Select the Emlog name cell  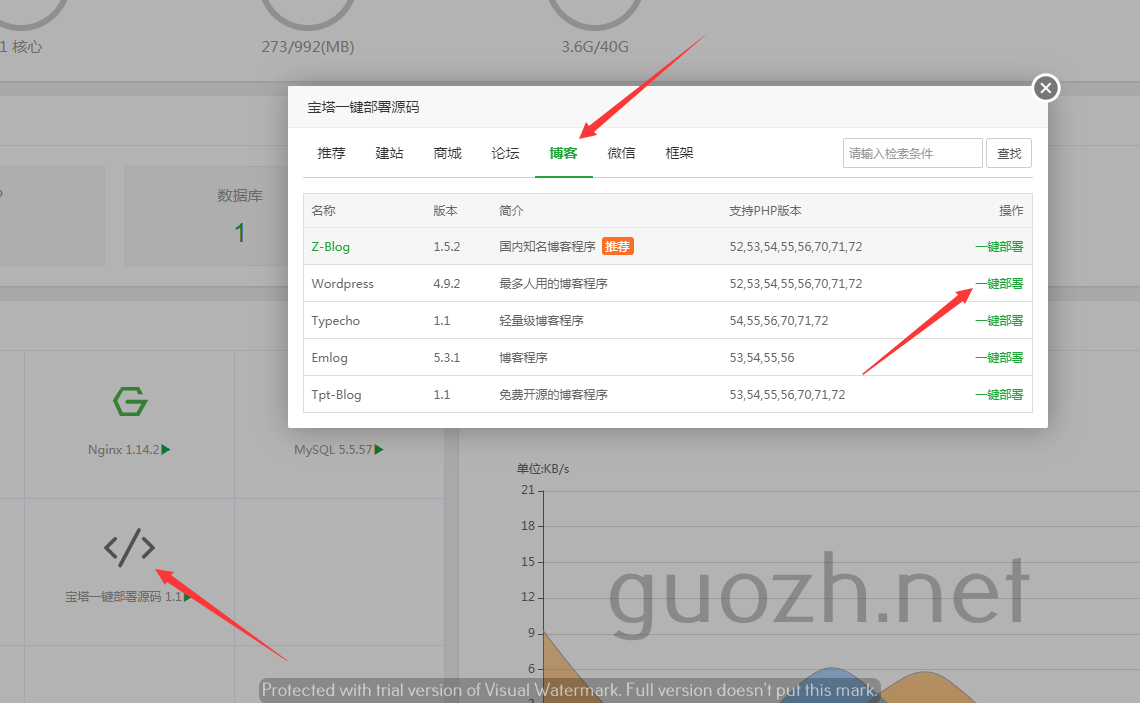(329, 358)
